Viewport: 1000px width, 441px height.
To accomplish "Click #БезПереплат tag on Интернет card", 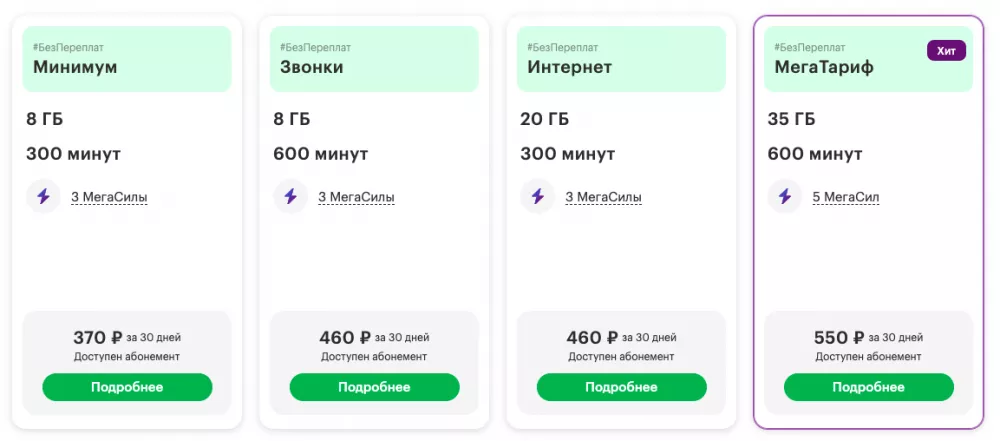I will click(x=563, y=47).
